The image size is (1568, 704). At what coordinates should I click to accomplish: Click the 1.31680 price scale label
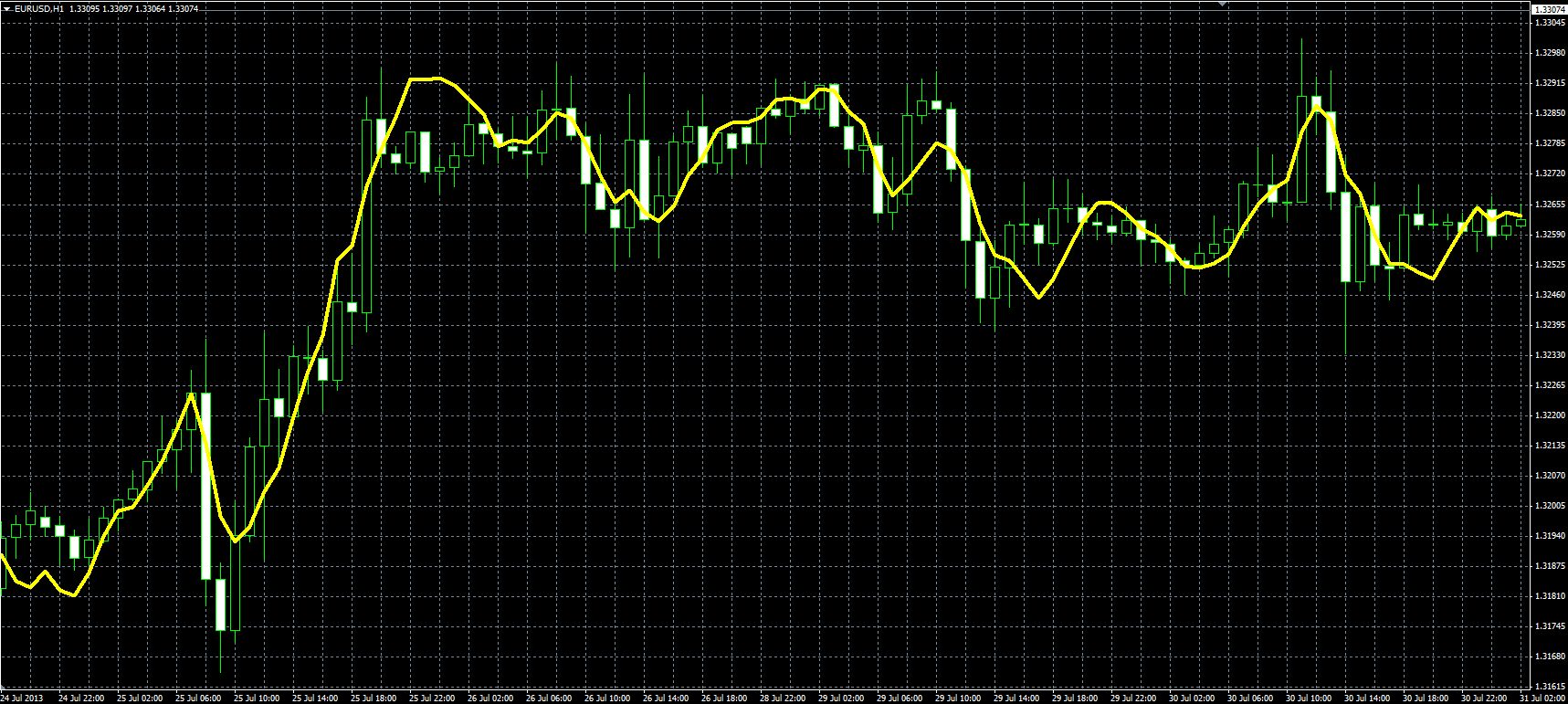point(1549,657)
